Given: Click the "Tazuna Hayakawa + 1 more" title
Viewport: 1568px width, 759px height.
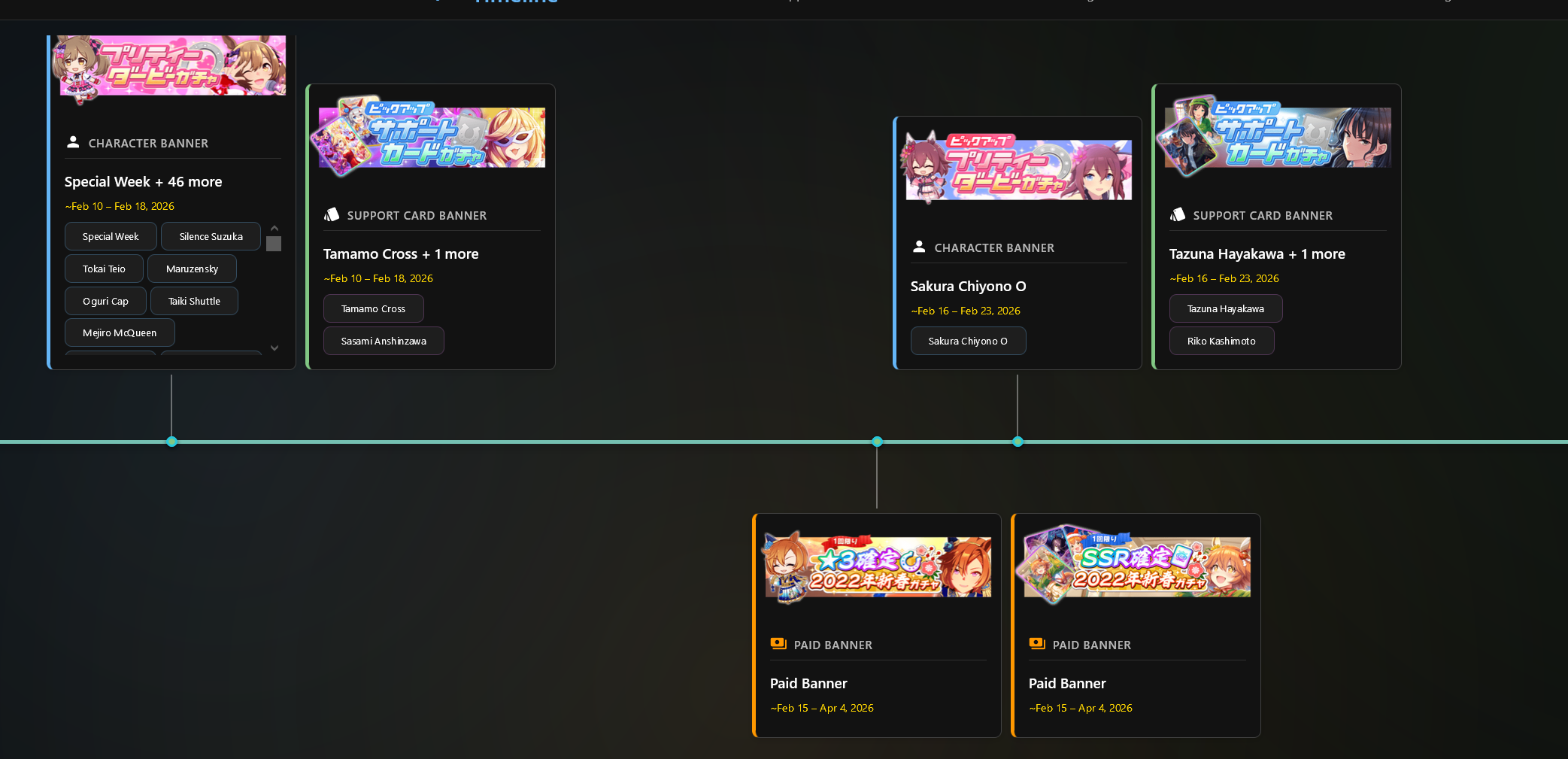Looking at the screenshot, I should (1257, 254).
